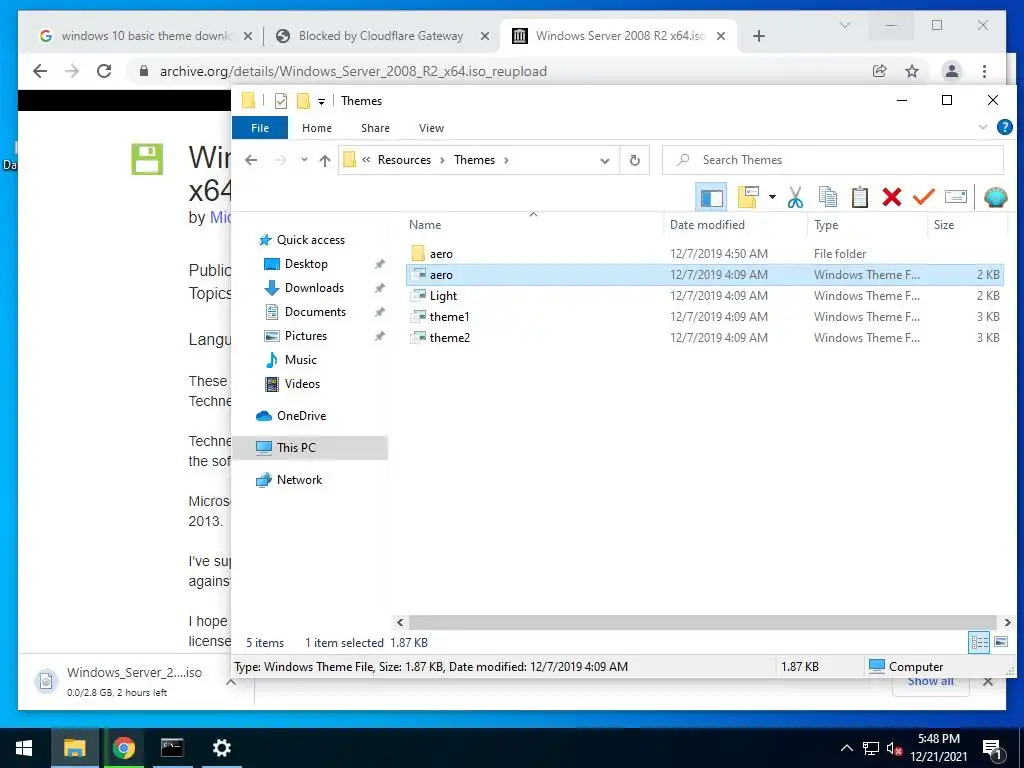
Task: Select This PC in navigation pane
Action: coord(310,448)
